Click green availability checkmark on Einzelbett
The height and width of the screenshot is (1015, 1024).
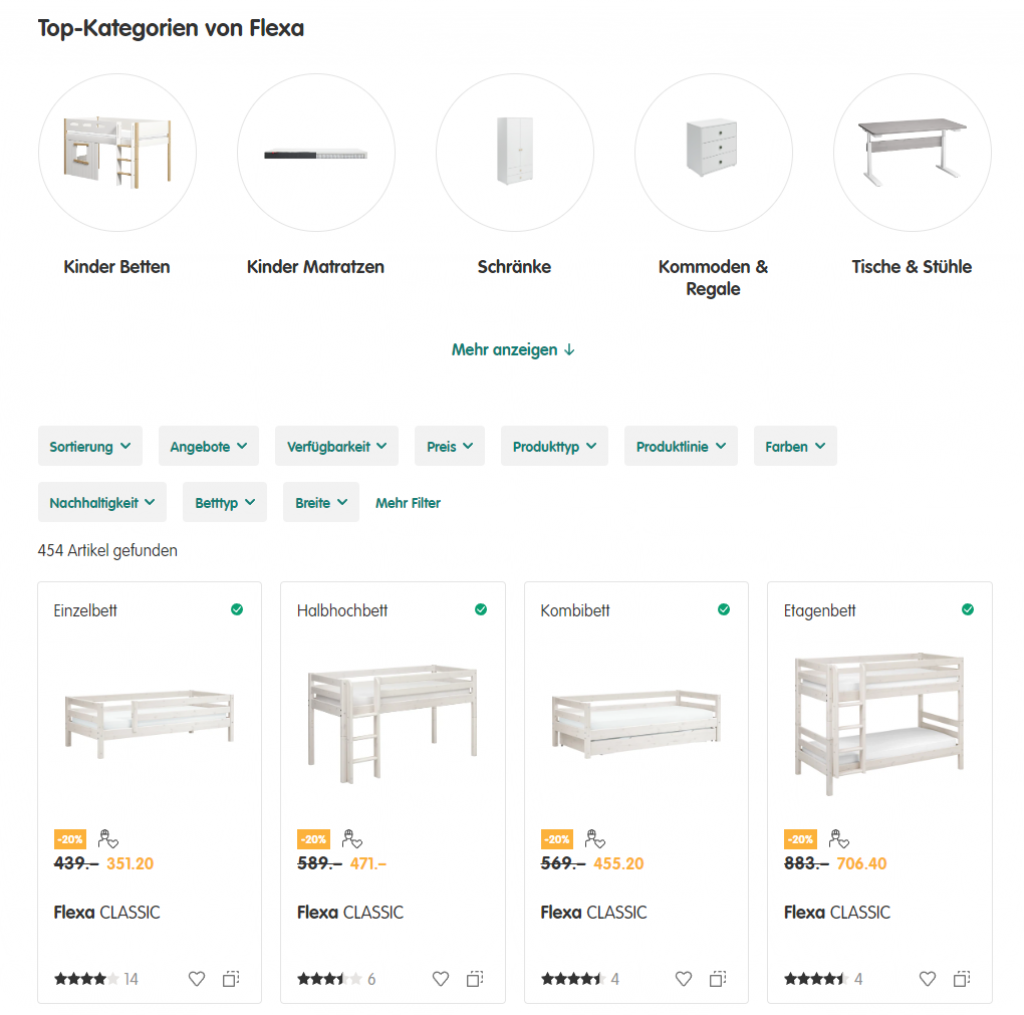coord(237,609)
